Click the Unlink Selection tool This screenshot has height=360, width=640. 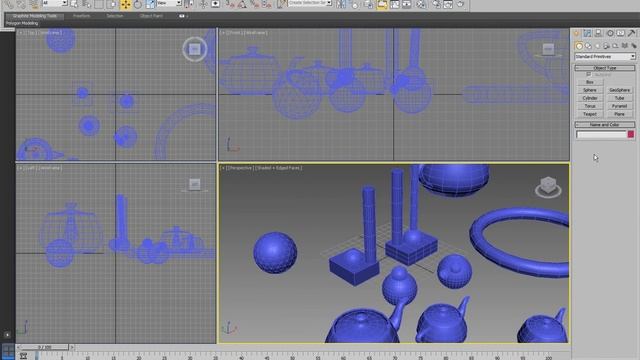21,4
